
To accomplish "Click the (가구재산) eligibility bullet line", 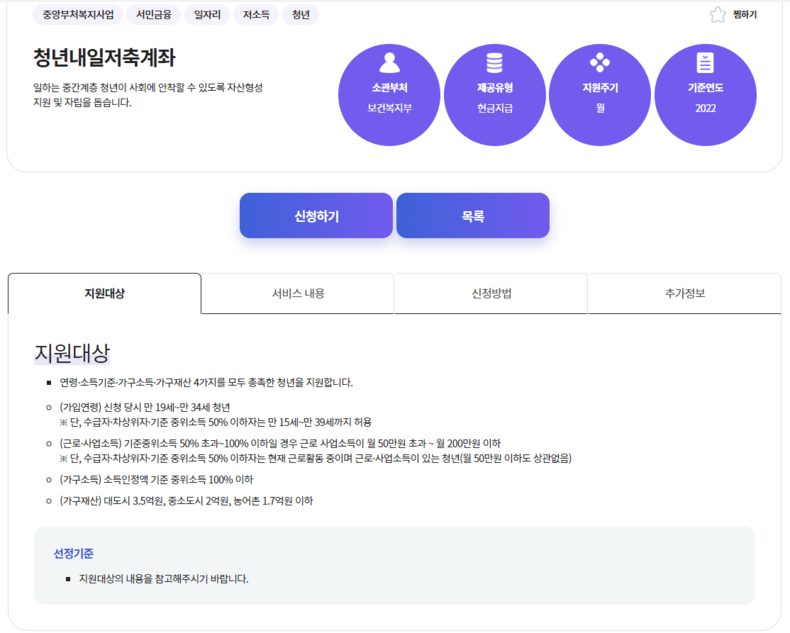I will [x=185, y=500].
